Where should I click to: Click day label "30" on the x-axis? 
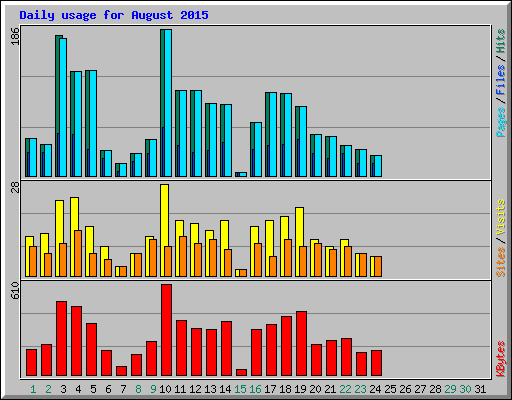pos(465,389)
